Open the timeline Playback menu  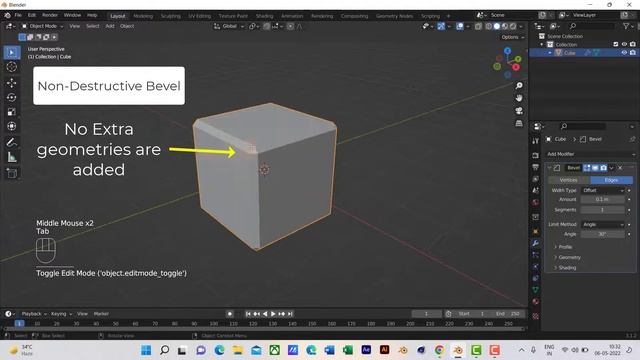pyautogui.click(x=33, y=314)
